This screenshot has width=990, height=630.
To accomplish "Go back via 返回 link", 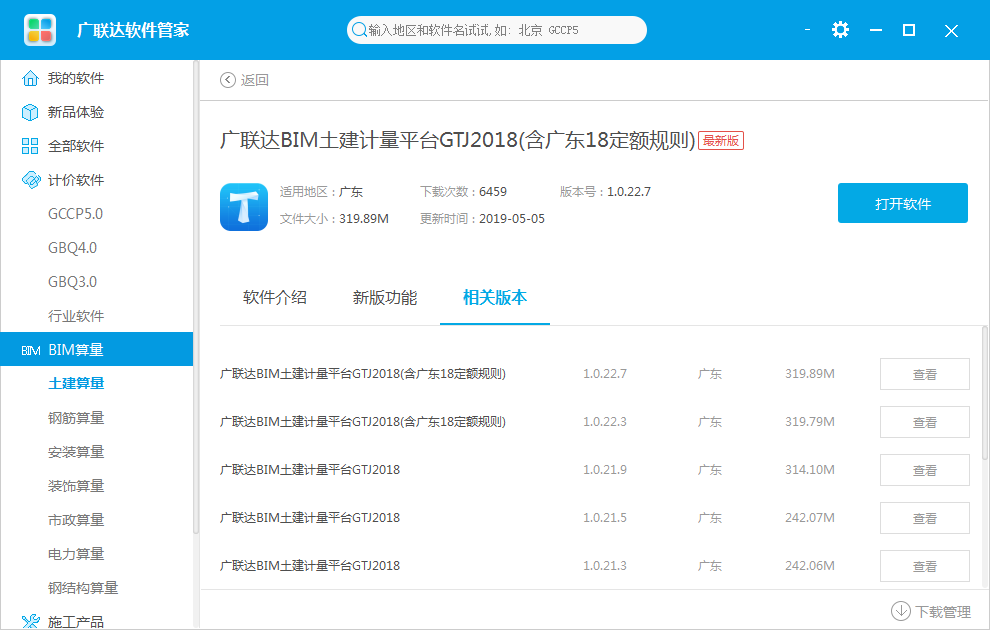I will (254, 80).
